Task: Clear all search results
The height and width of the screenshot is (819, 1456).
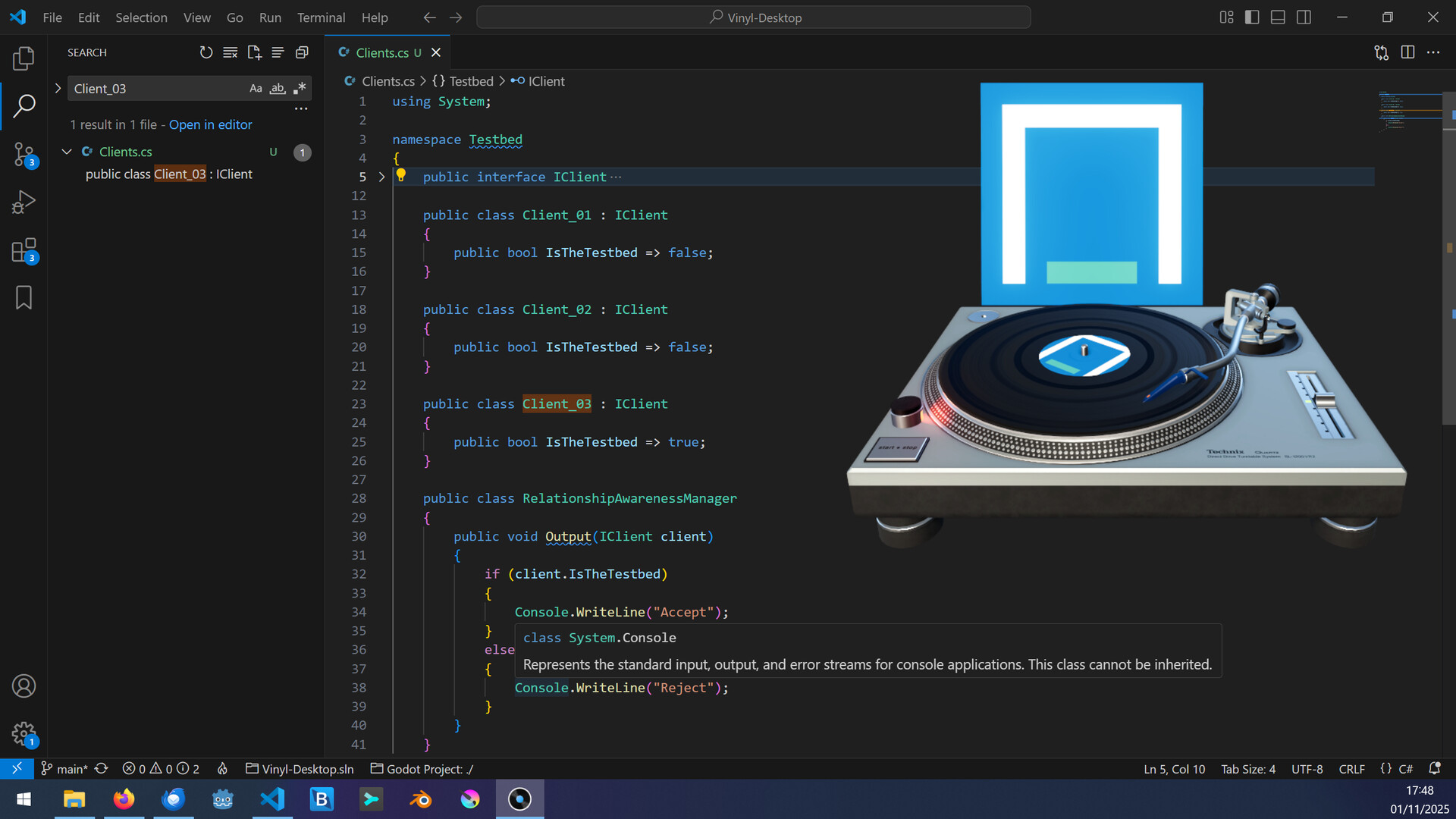Action: (x=231, y=52)
